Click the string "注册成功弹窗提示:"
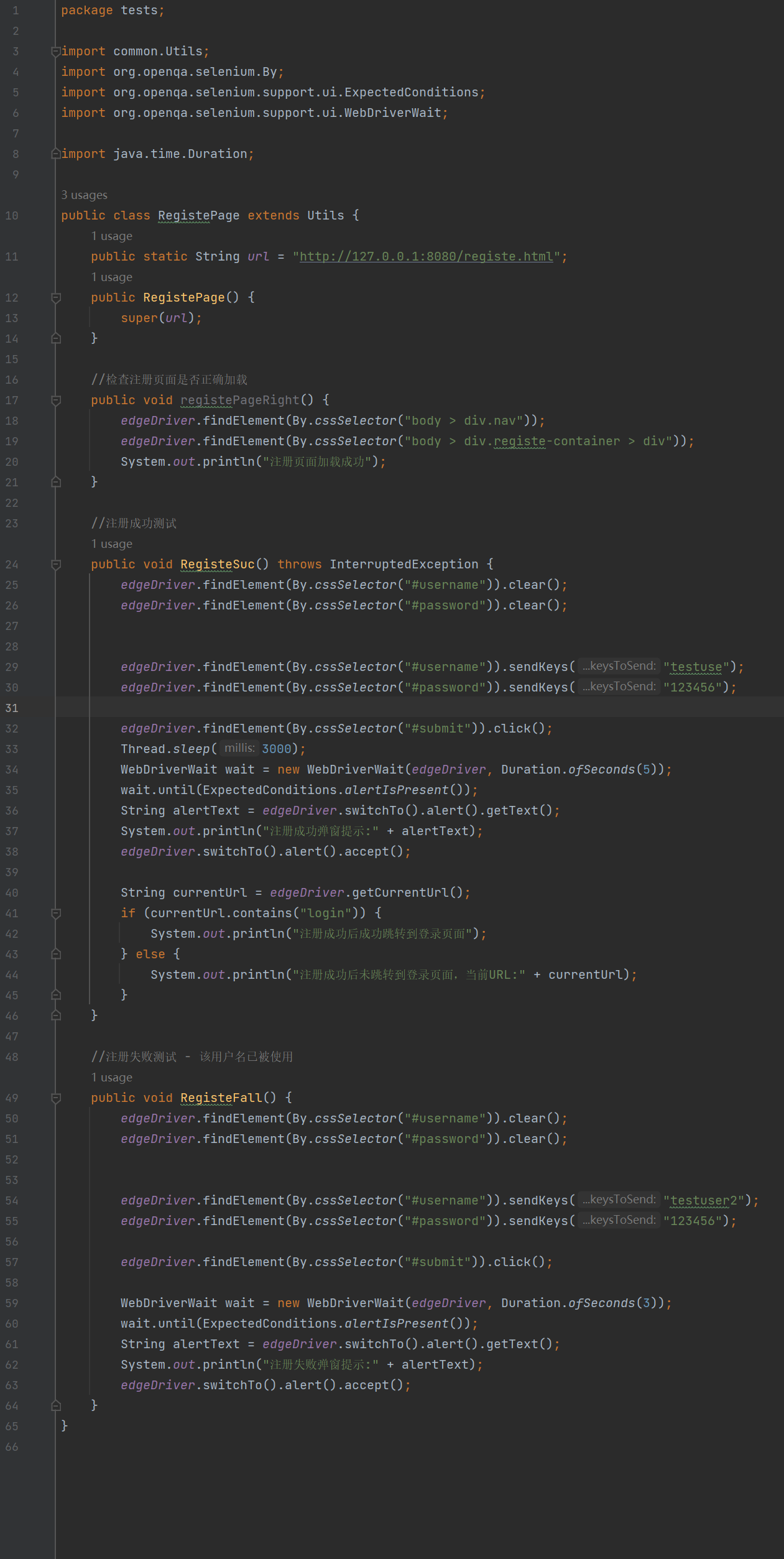The height and width of the screenshot is (1559, 784). coord(321,831)
